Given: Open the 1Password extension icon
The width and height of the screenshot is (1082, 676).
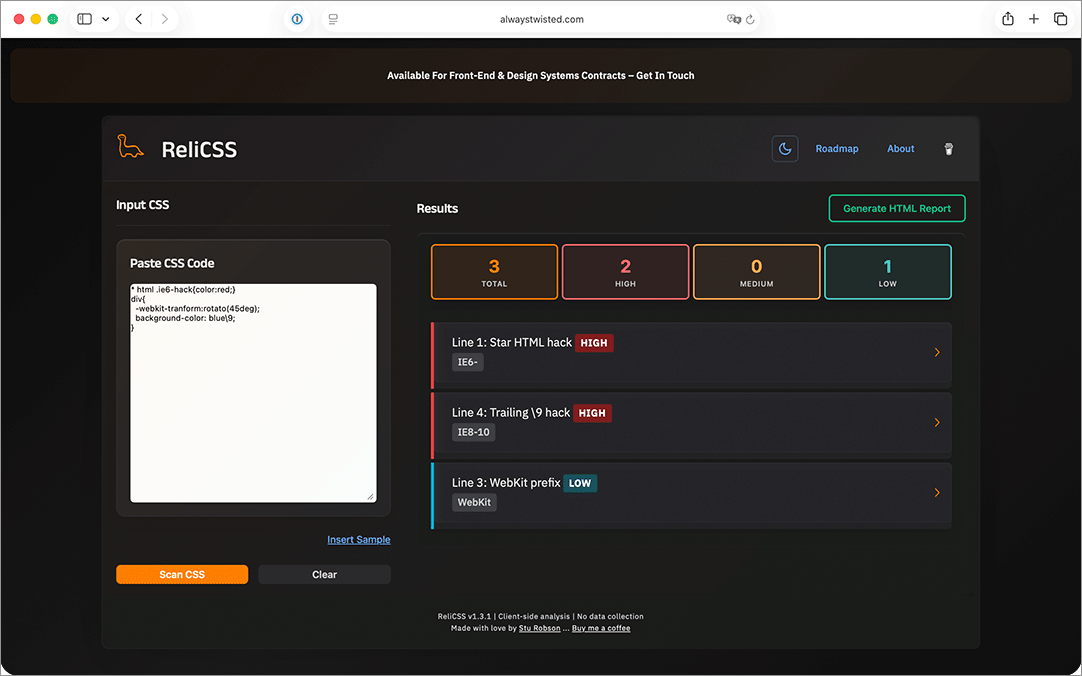Looking at the screenshot, I should (297, 19).
